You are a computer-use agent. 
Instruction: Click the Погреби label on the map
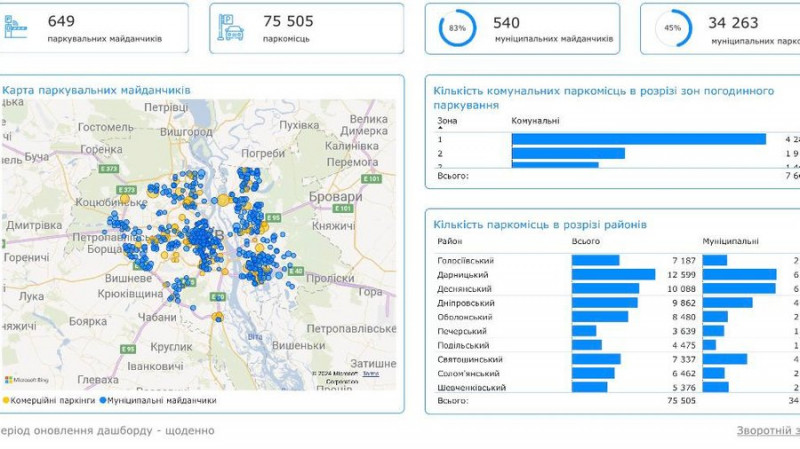tap(263, 153)
